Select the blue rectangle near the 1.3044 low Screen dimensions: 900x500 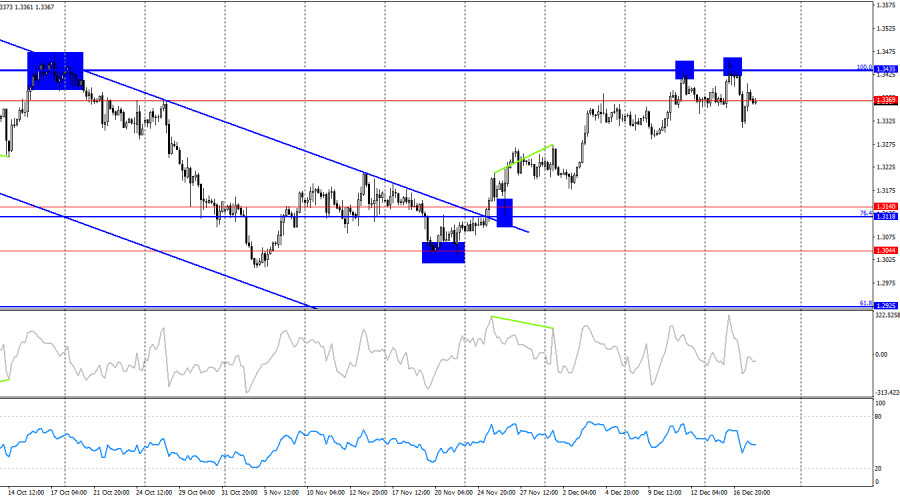tap(443, 252)
